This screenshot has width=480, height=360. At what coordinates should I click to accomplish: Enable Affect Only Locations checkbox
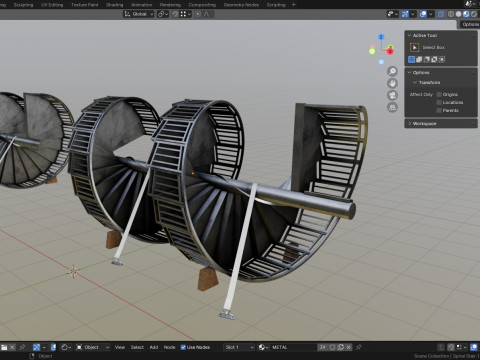tap(439, 102)
